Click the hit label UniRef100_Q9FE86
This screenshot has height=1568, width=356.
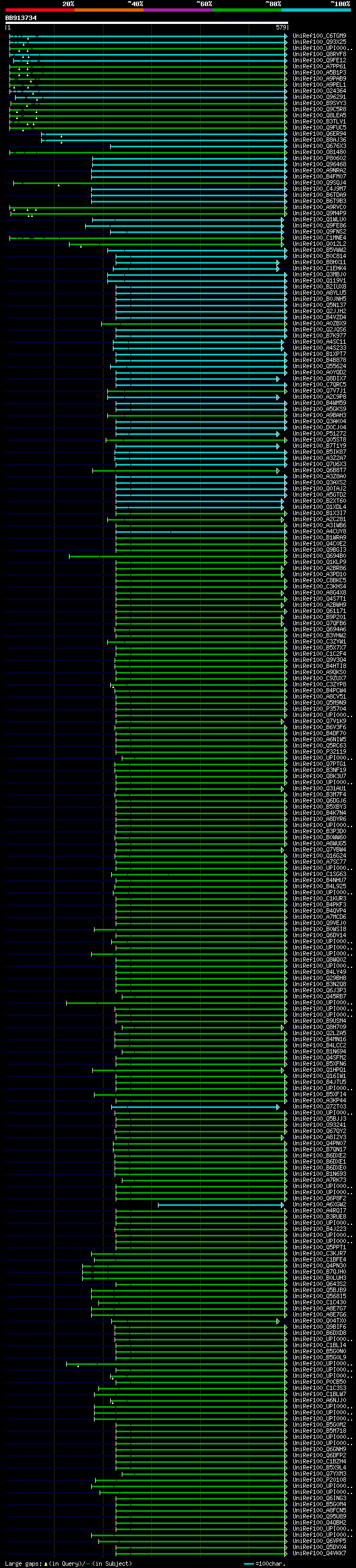tap(319, 226)
